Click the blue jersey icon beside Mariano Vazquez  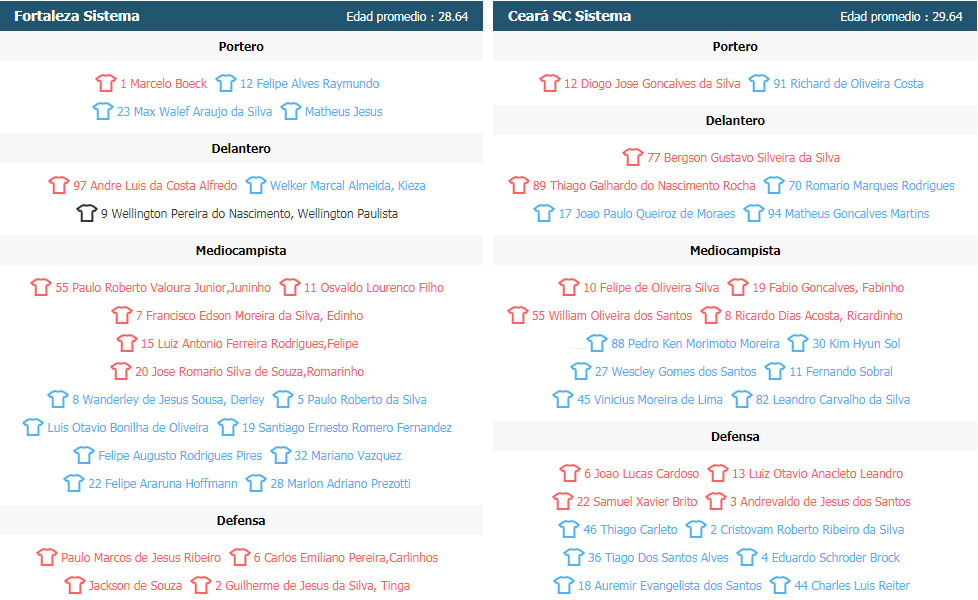pyautogui.click(x=281, y=455)
